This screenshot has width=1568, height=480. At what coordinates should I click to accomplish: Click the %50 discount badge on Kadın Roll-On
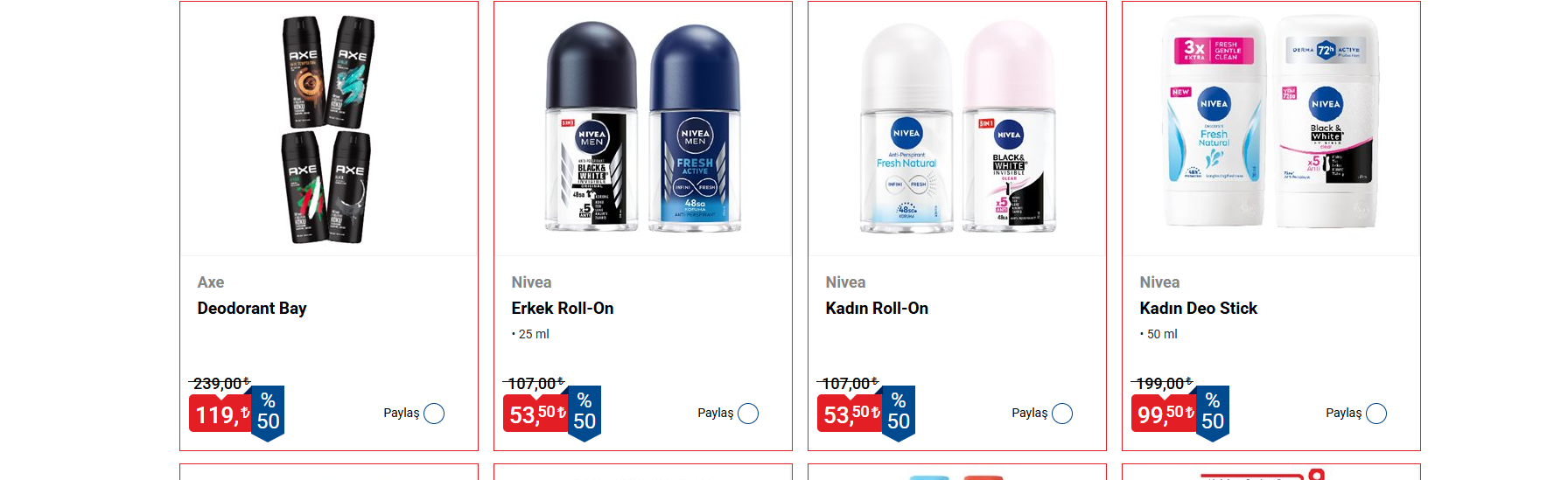[899, 413]
